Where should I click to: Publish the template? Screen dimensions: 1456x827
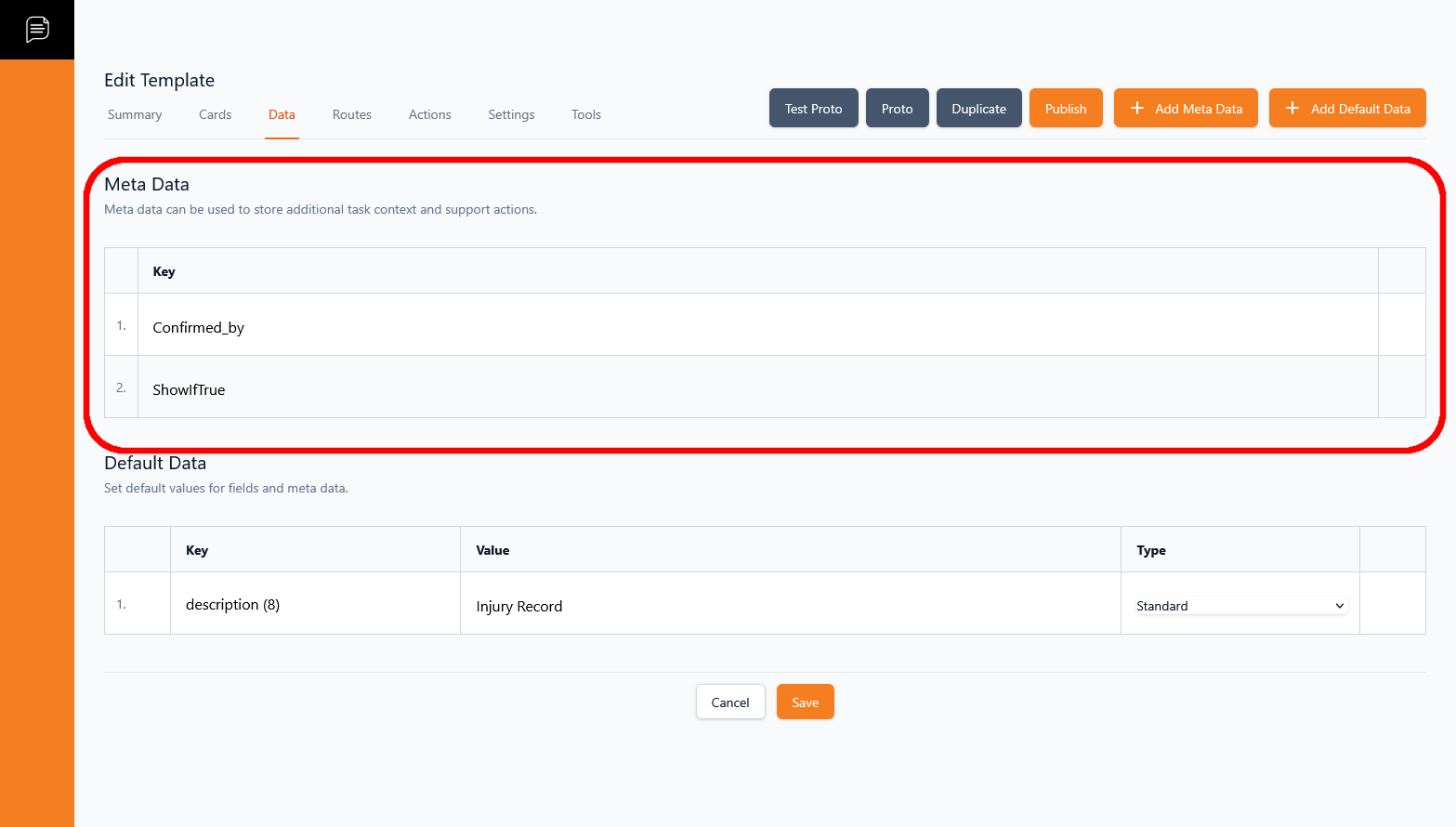1065,109
